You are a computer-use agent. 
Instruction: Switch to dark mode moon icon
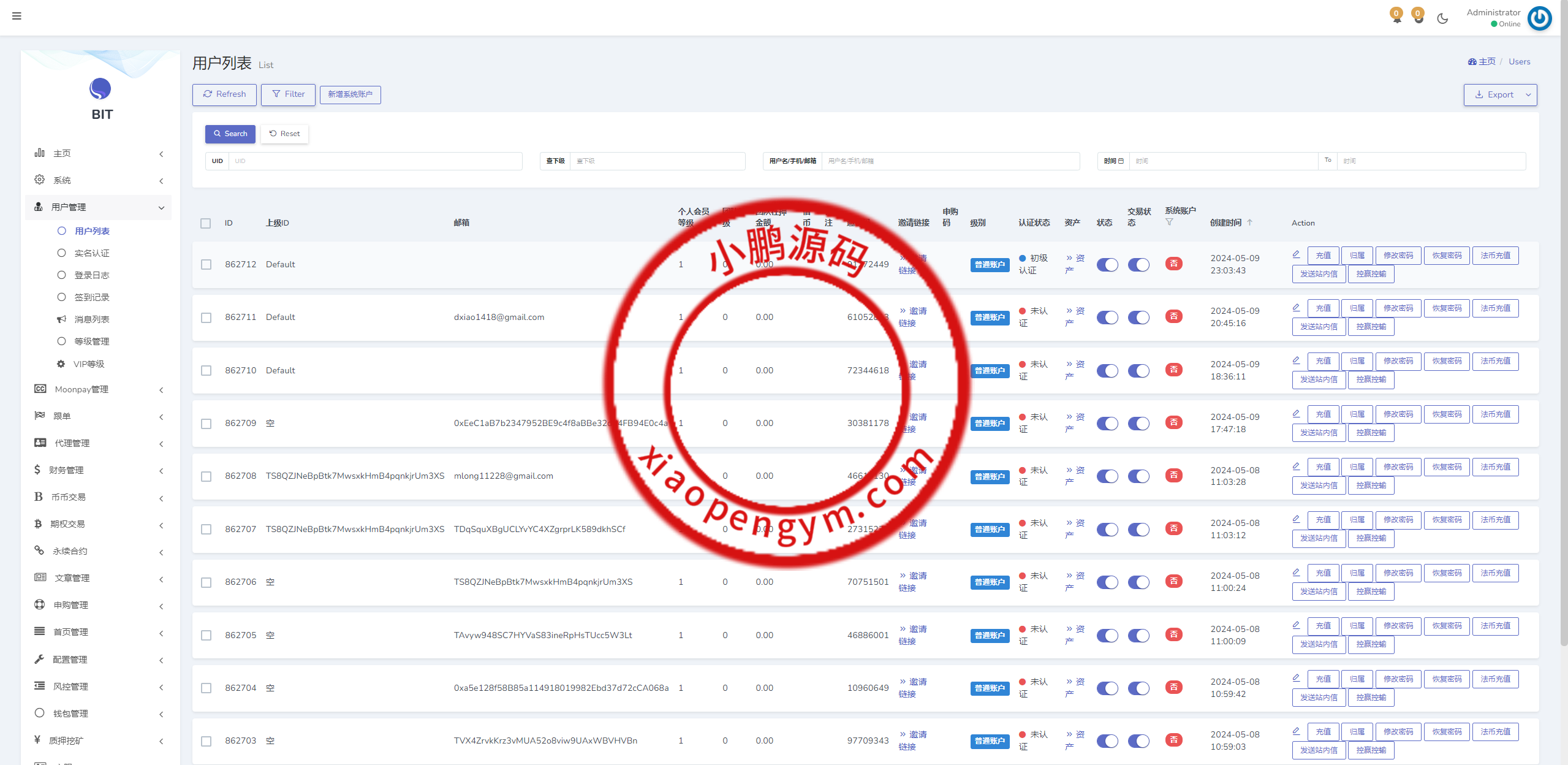coord(1442,18)
